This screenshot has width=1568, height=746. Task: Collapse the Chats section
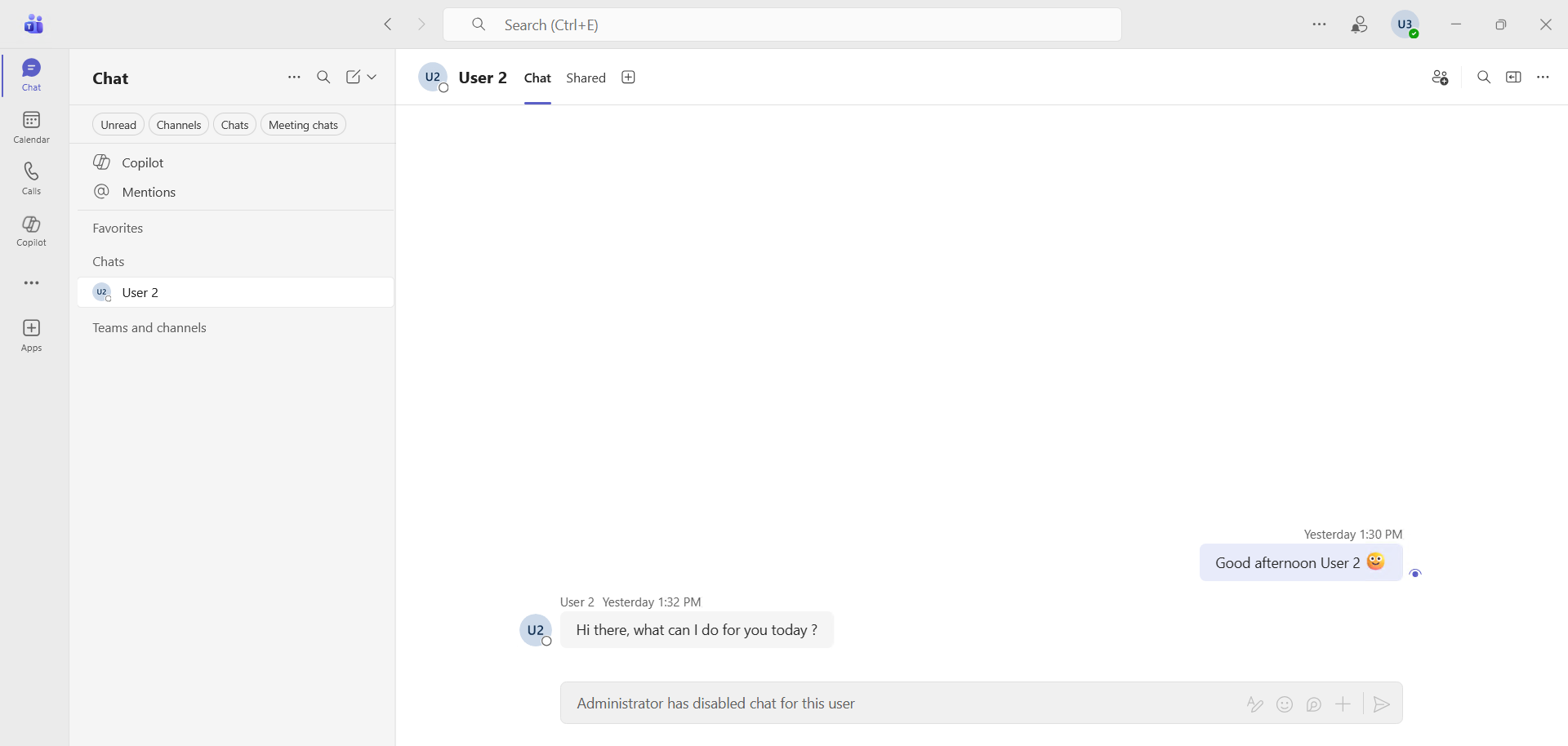[x=109, y=262]
